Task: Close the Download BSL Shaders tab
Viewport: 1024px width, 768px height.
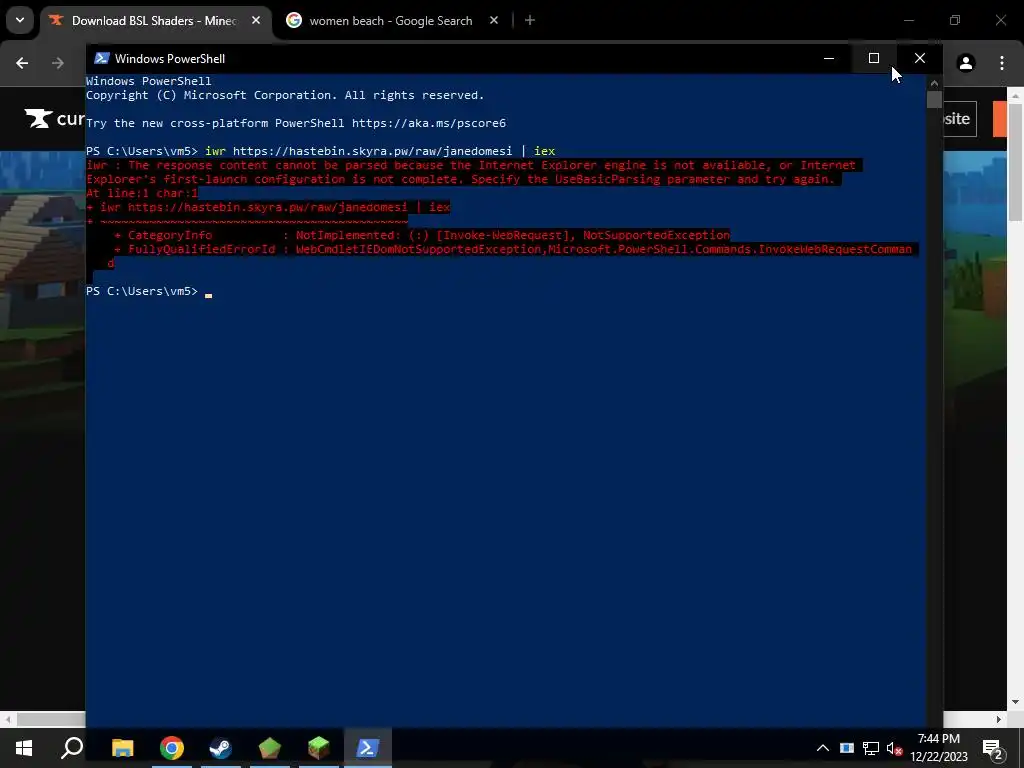Action: coord(256,20)
